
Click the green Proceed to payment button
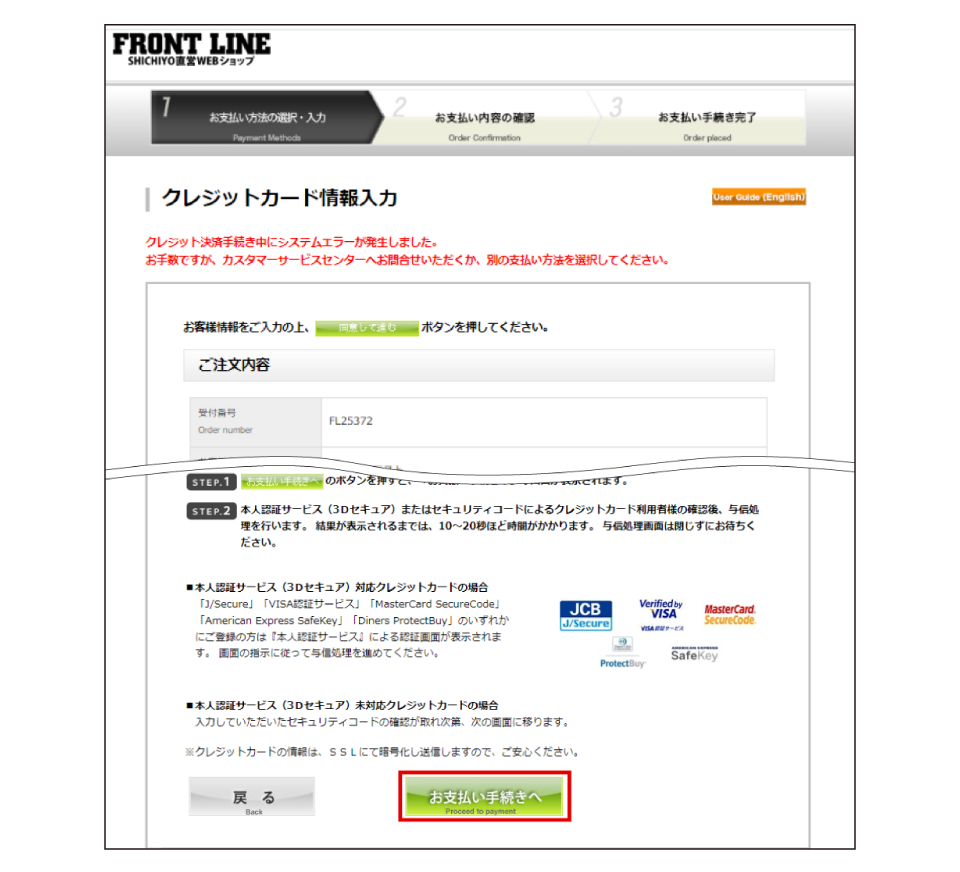point(485,796)
